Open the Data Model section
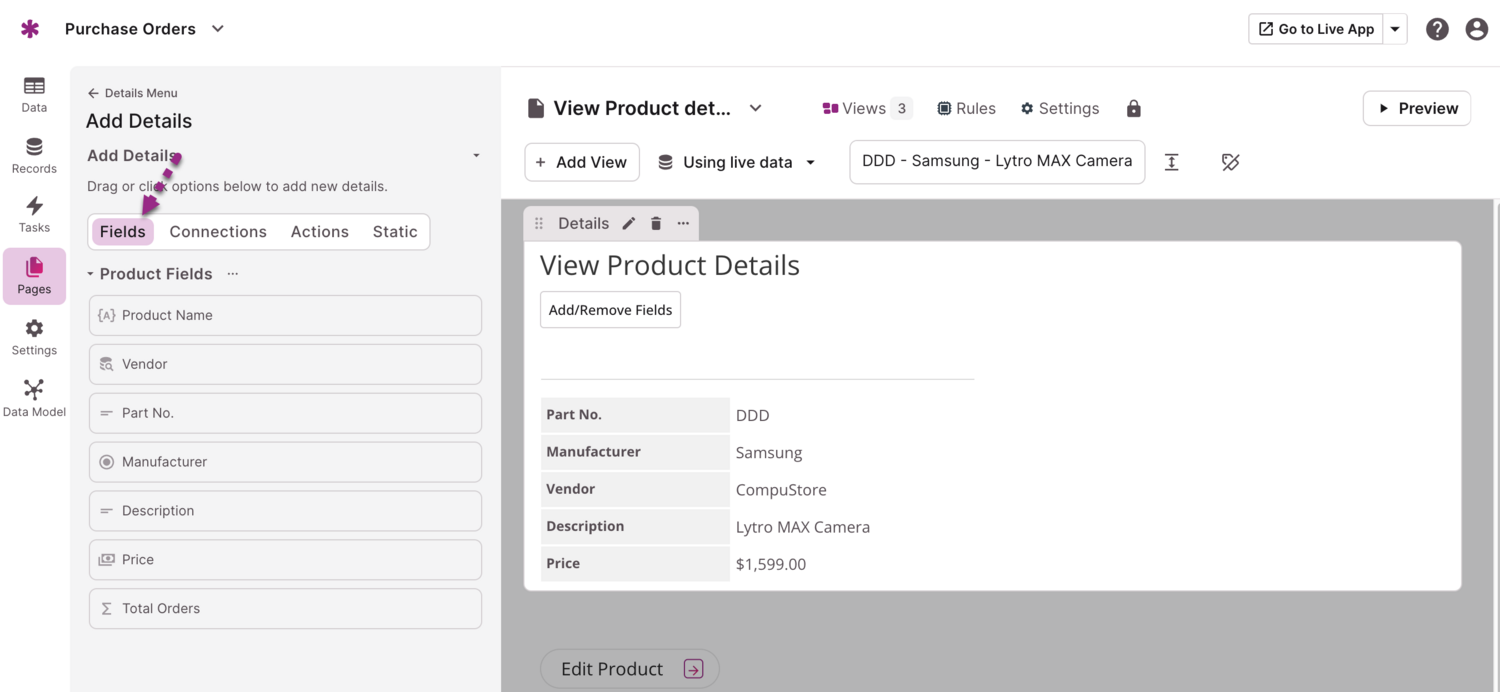The width and height of the screenshot is (1500, 692). click(x=34, y=397)
